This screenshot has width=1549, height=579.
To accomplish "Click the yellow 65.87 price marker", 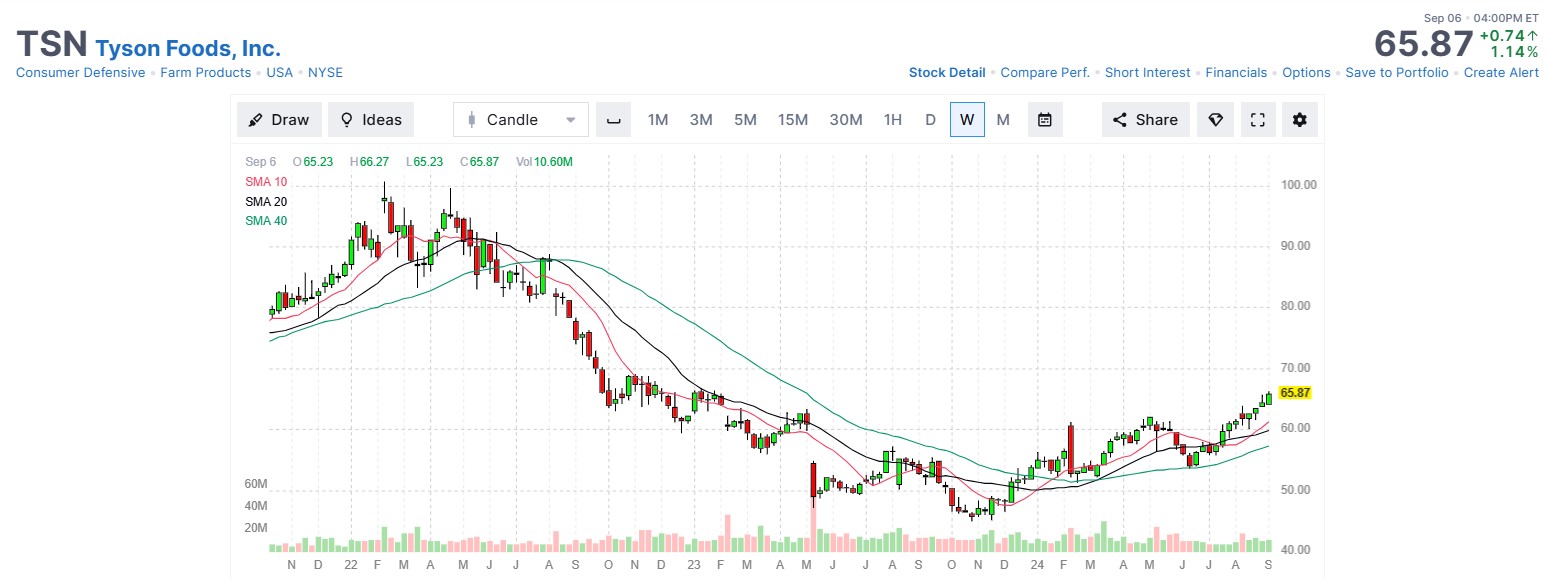I will click(x=1295, y=393).
